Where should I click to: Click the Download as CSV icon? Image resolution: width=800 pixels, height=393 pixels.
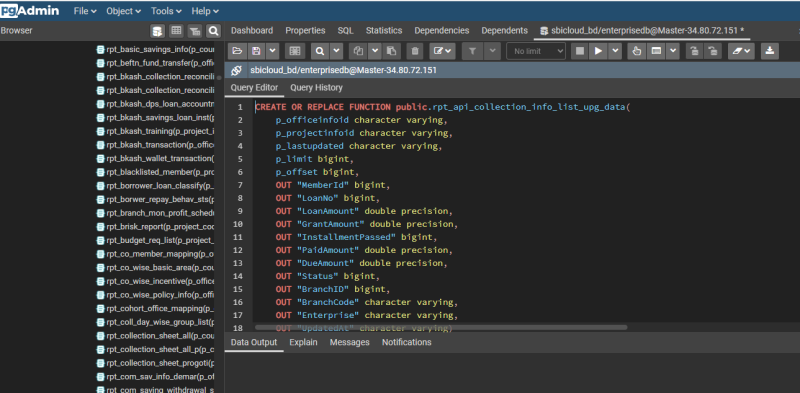770,51
